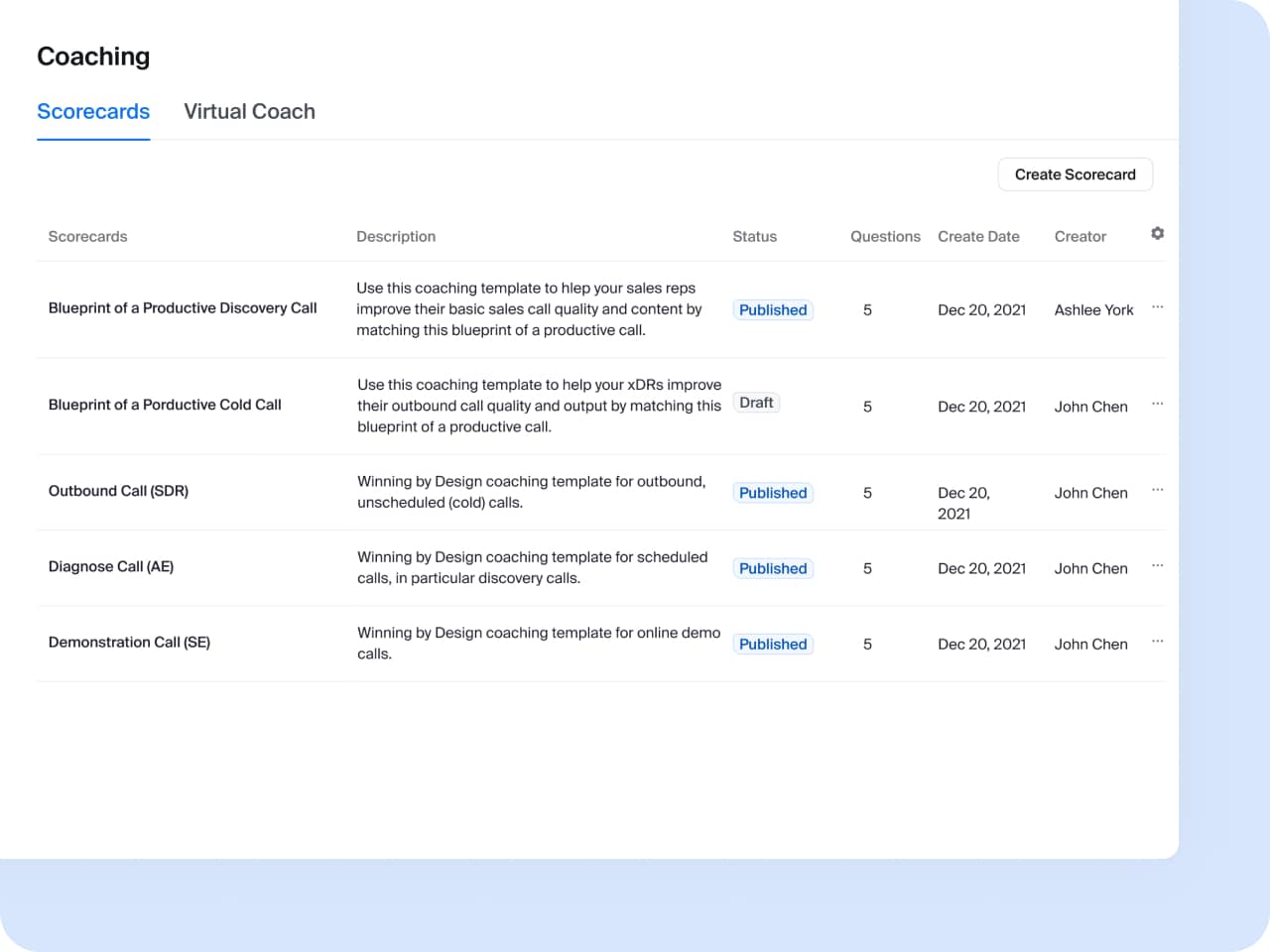The height and width of the screenshot is (952, 1270).
Task: Open the Diagnose Call (AE) scorecard
Action: [x=111, y=566]
